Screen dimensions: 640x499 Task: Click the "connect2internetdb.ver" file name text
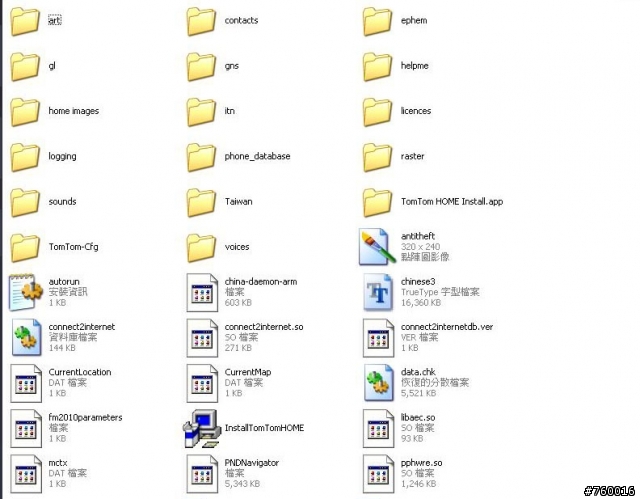[447, 327]
